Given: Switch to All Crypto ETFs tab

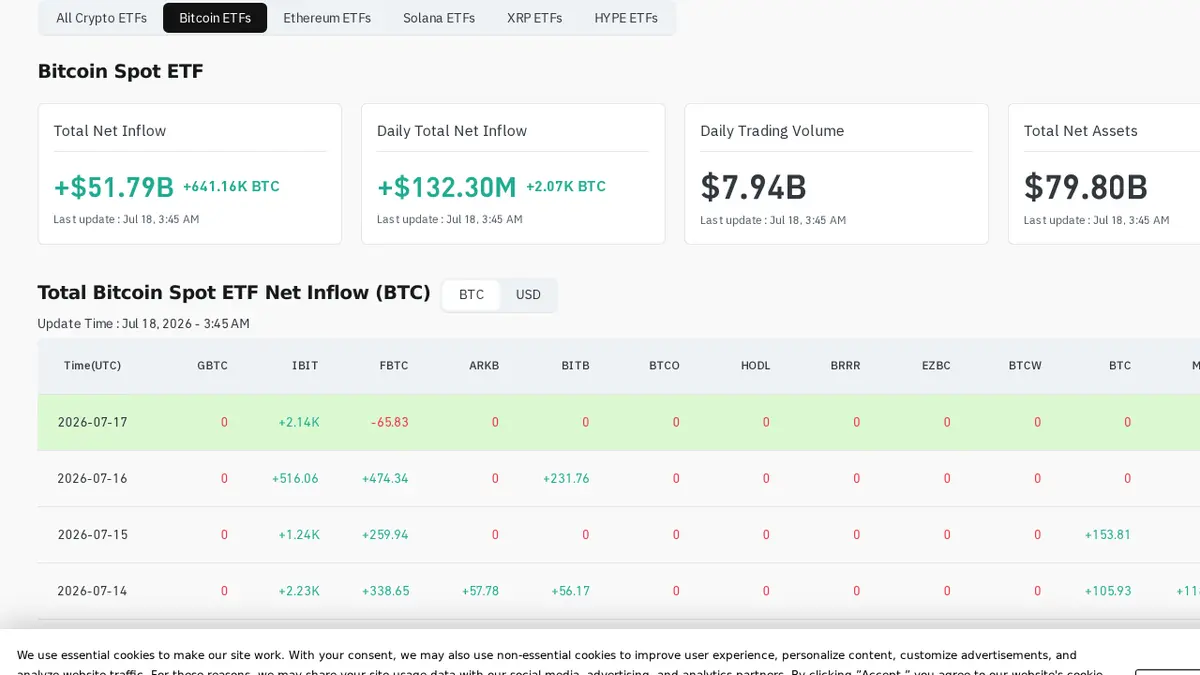Looking at the screenshot, I should 101,18.
